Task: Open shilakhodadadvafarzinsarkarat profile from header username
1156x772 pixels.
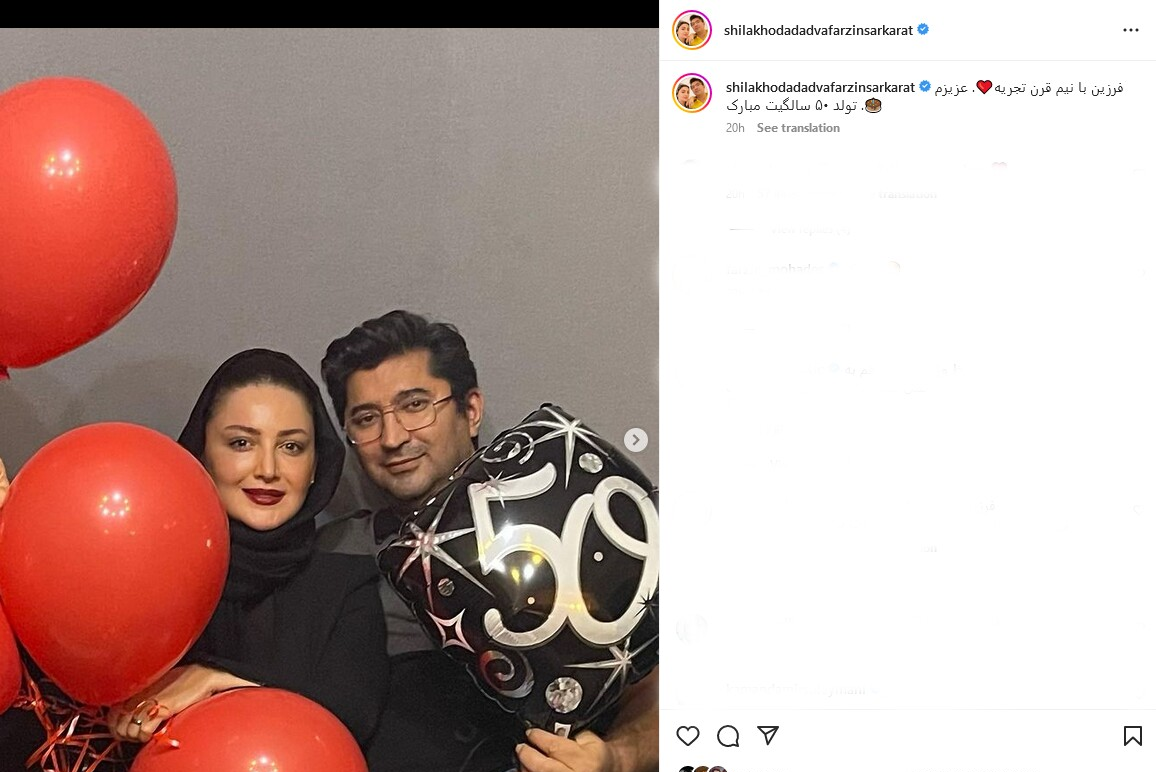Action: pyautogui.click(x=818, y=30)
